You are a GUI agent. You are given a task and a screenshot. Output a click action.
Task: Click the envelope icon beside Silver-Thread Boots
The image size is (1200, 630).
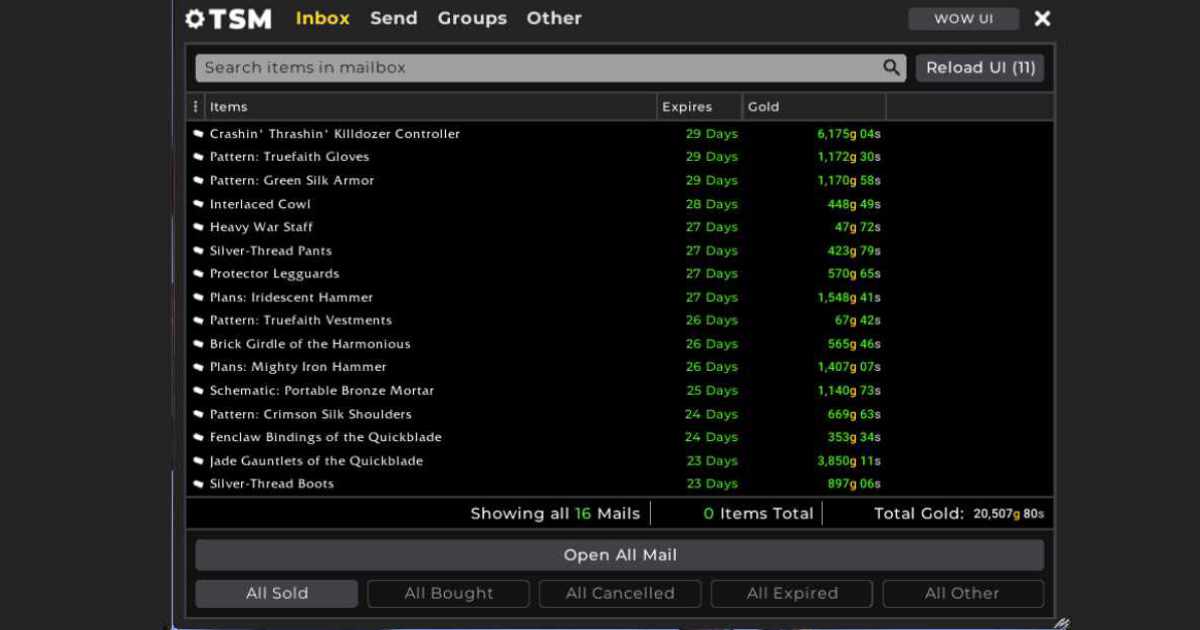199,483
